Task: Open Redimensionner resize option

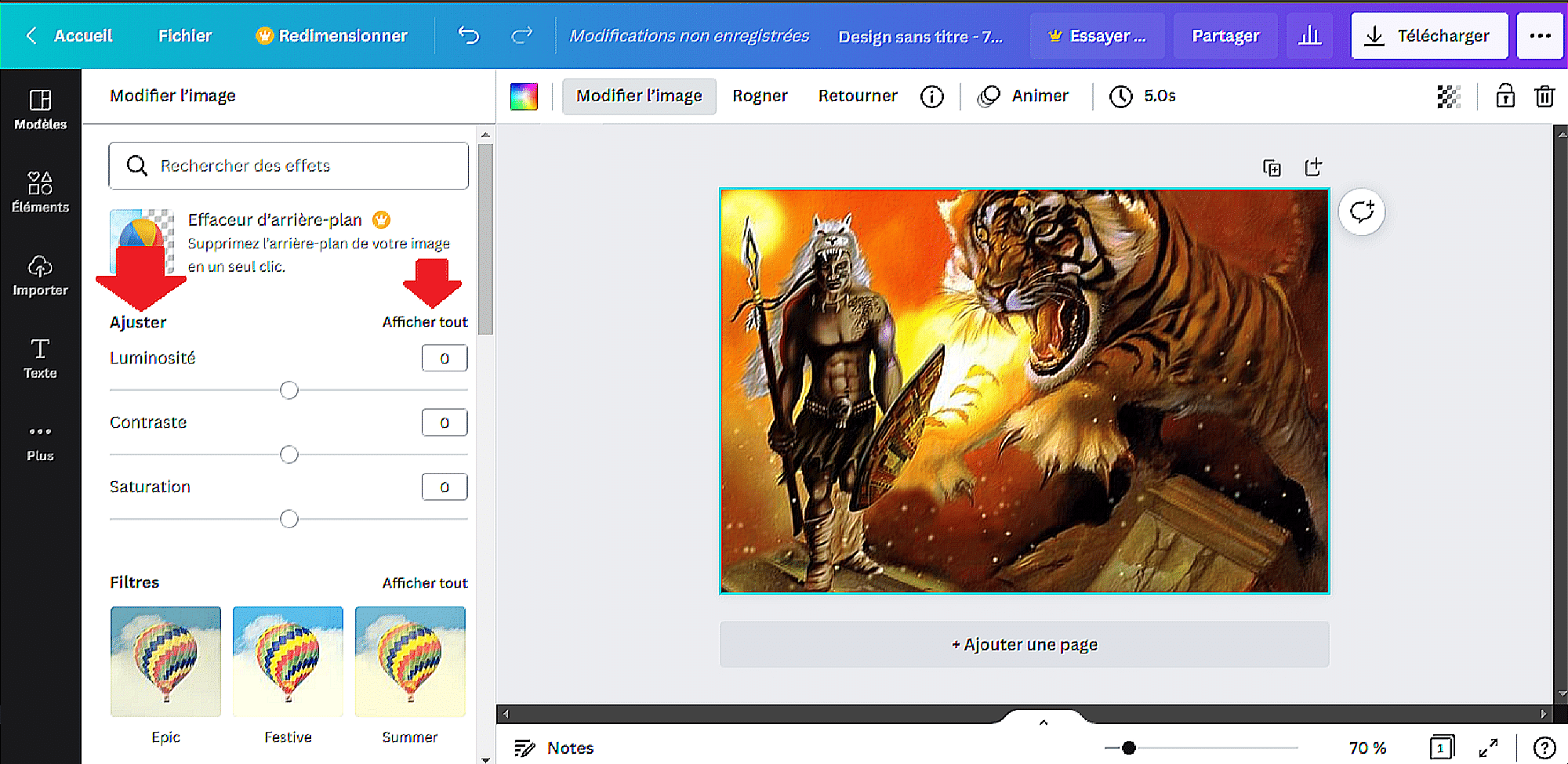Action: coord(332,36)
